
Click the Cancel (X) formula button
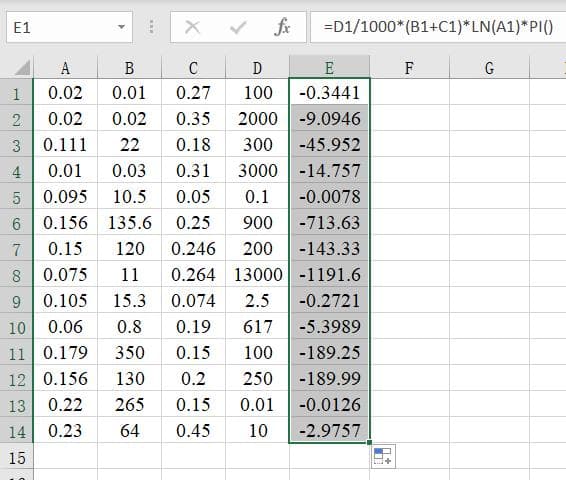tap(192, 27)
